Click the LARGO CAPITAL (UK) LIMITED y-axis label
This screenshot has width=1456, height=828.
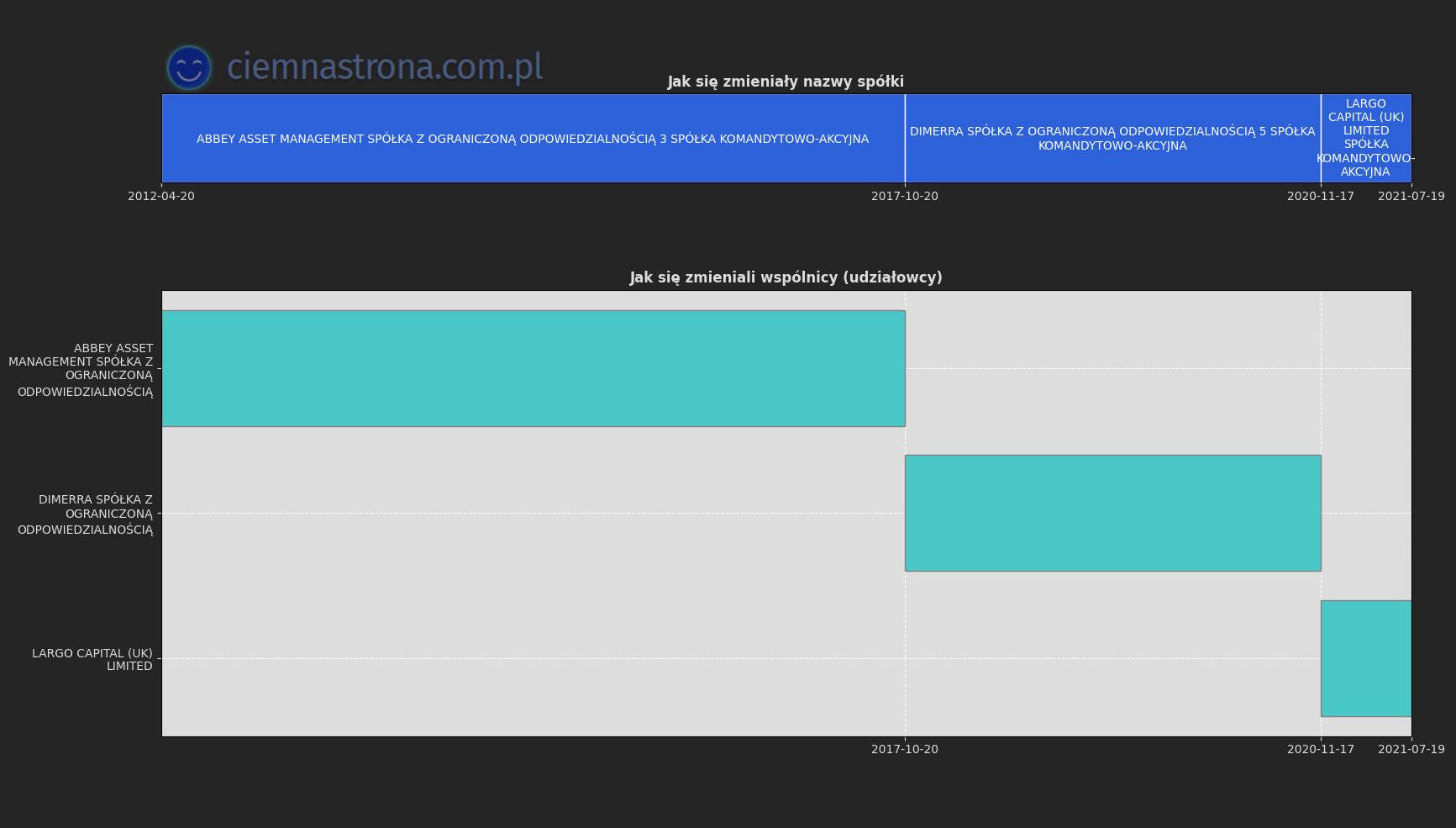[92, 659]
